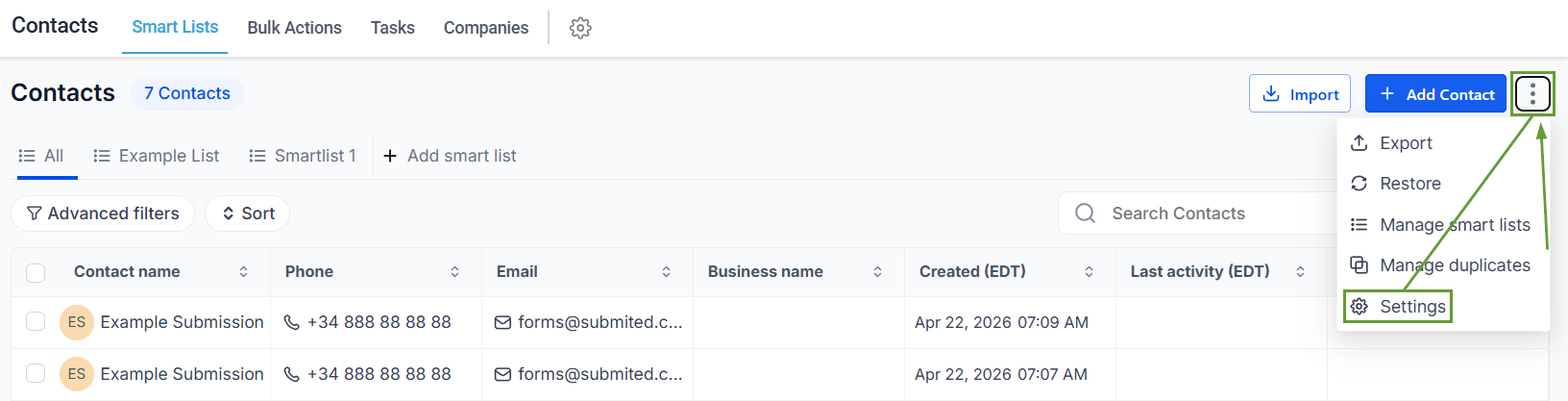This screenshot has height=401, width=1568.
Task: Open the Advanced filters panel
Action: [103, 213]
